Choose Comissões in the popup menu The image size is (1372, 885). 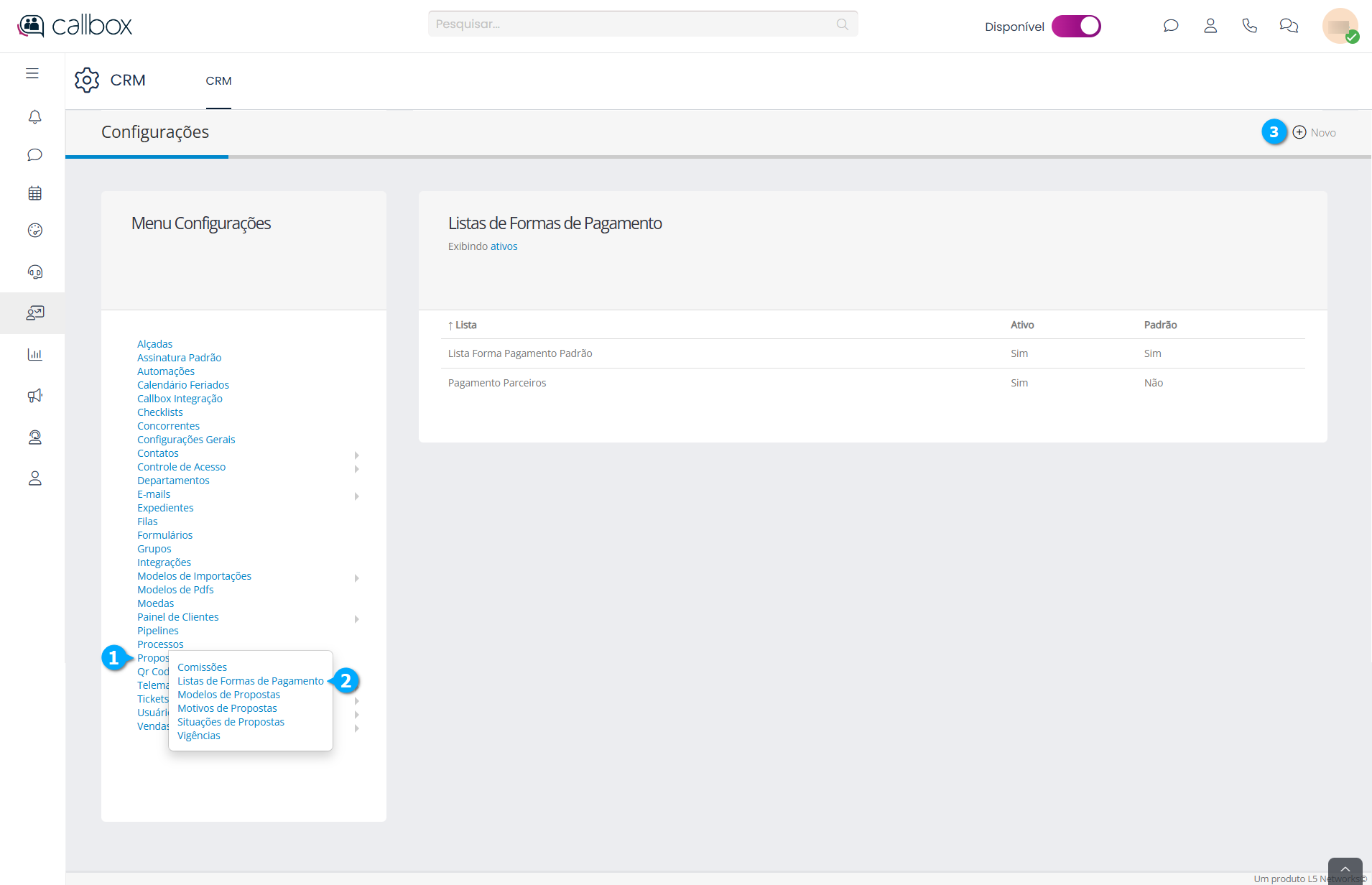pos(202,667)
